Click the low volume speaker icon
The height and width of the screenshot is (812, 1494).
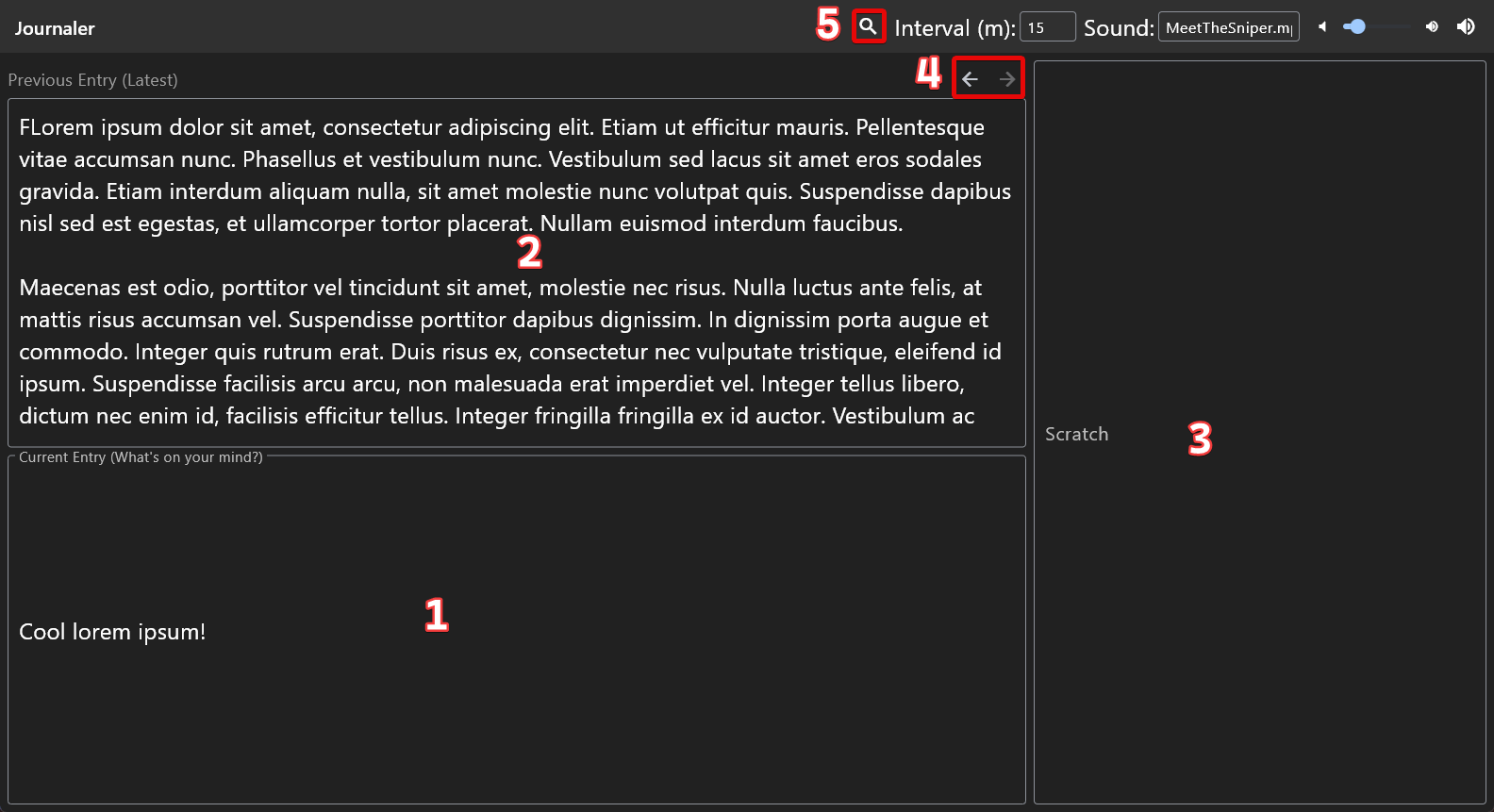tap(1322, 26)
